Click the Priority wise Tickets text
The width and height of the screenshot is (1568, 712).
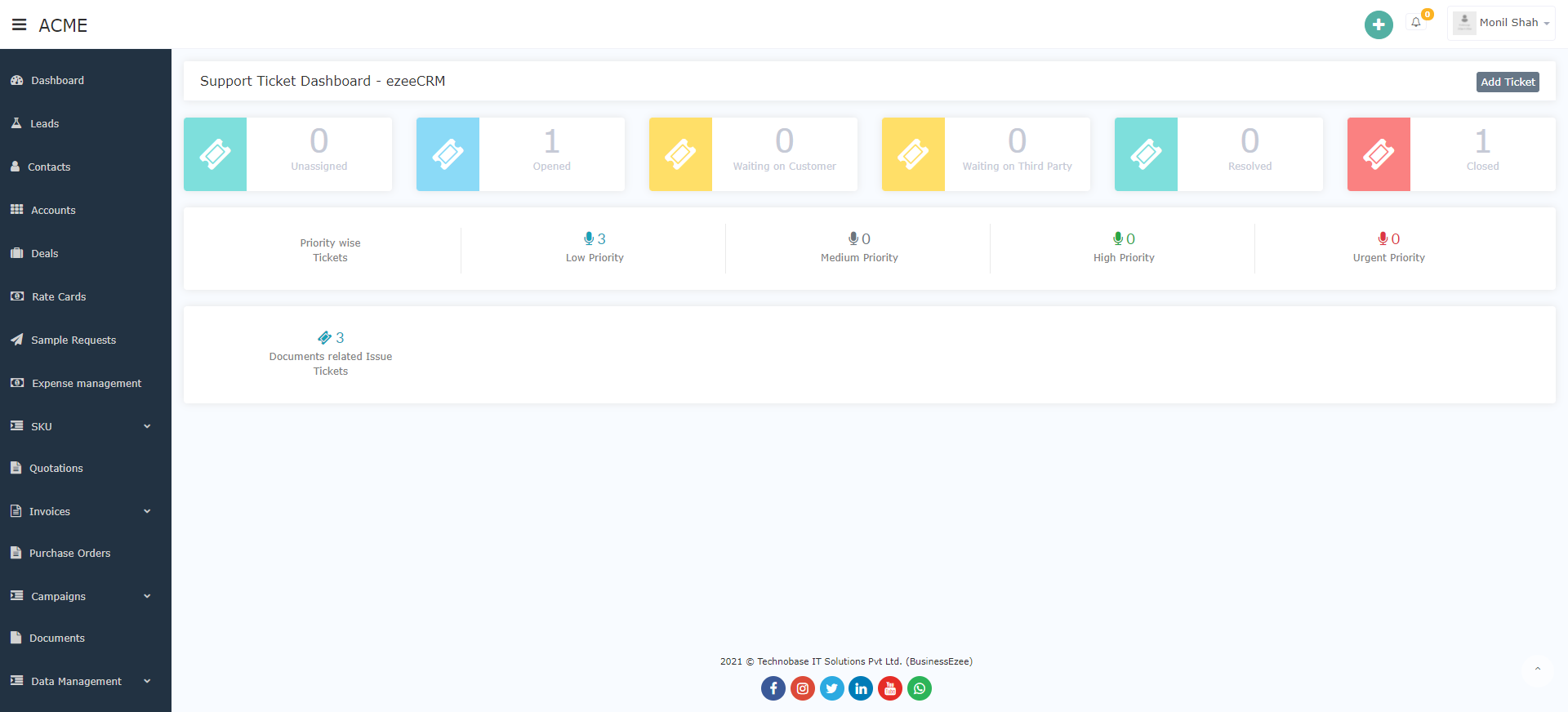pyautogui.click(x=330, y=250)
